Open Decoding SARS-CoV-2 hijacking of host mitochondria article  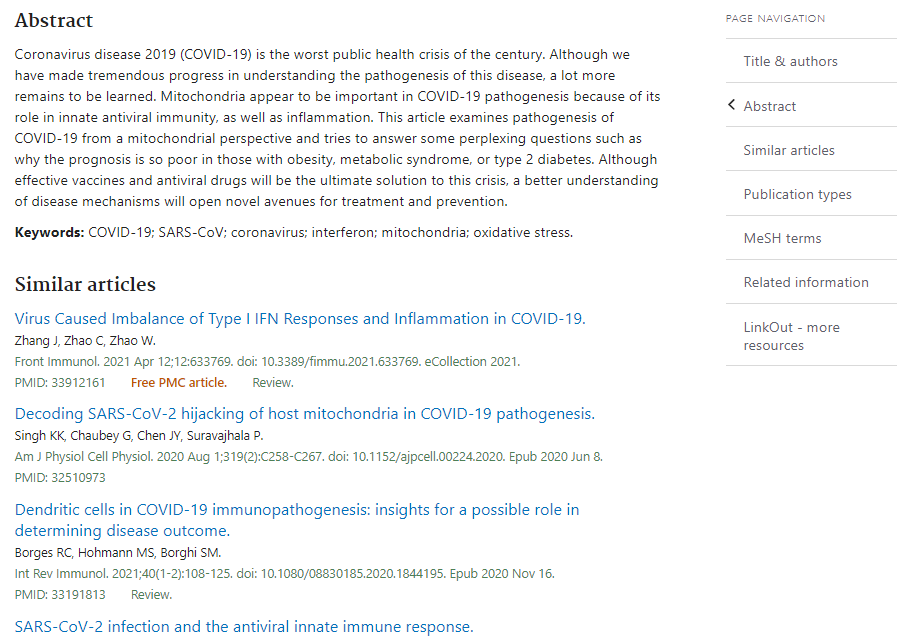304,413
